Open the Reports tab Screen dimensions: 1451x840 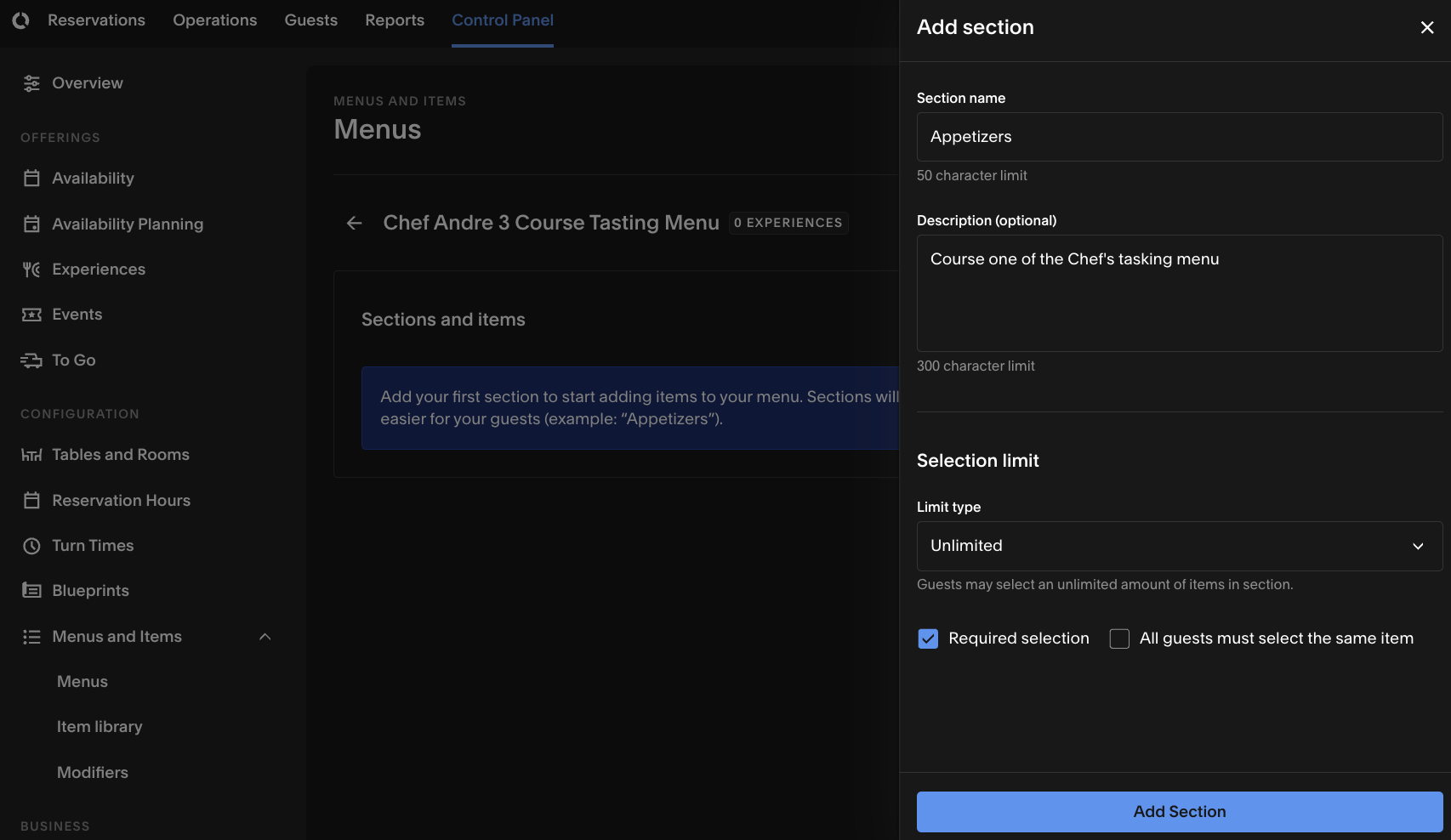click(x=395, y=20)
